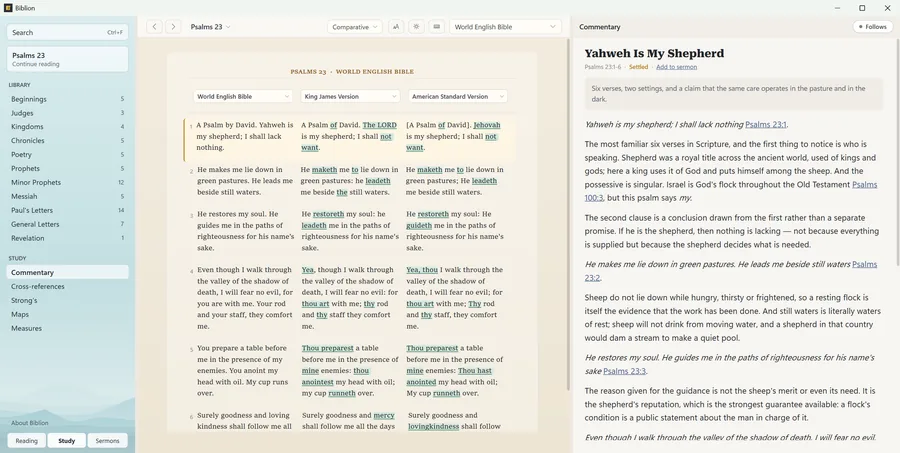Click the Biblion app logo icon
This screenshot has width=900, height=453.
click(x=8, y=8)
